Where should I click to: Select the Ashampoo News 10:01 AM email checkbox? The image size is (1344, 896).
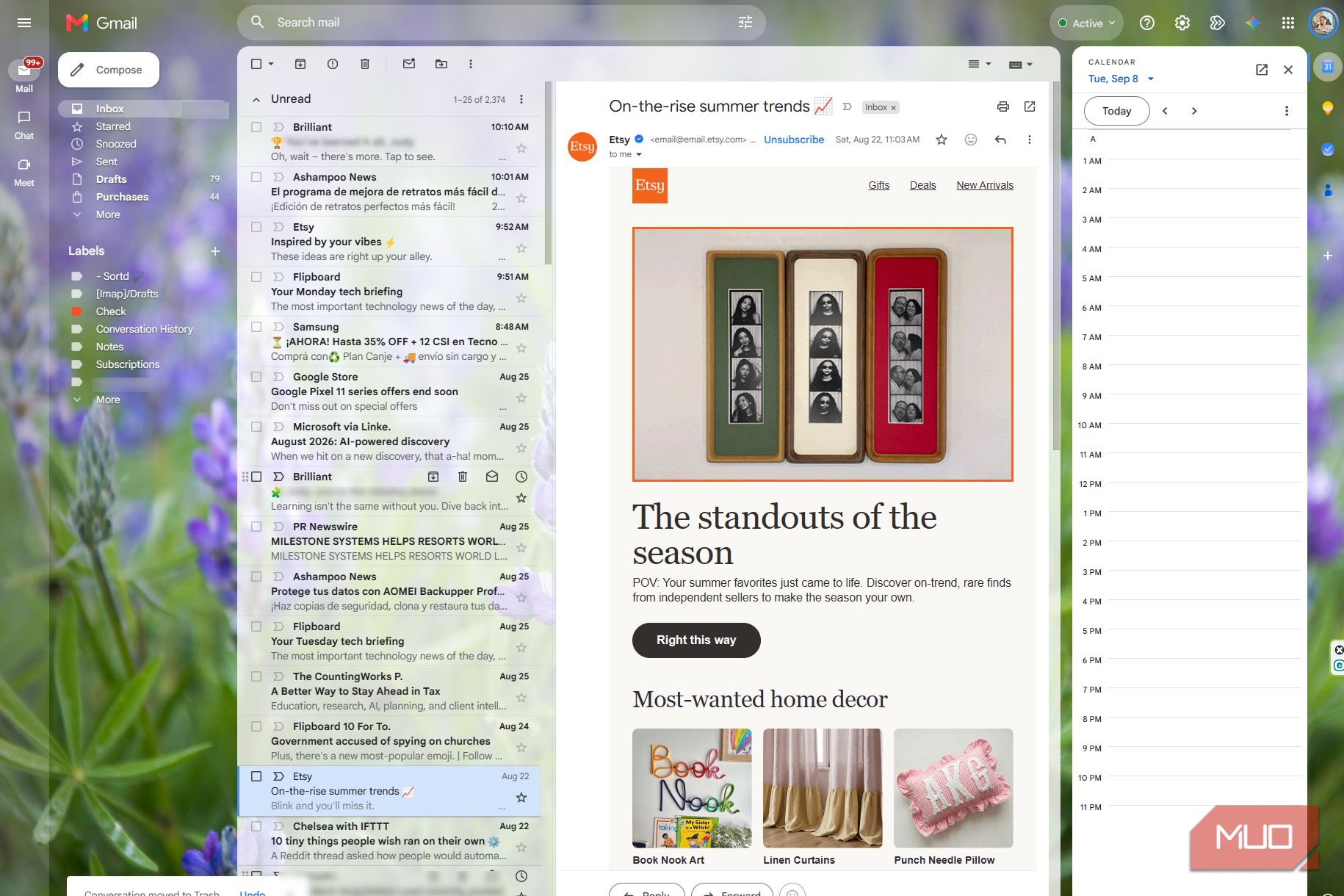(x=256, y=177)
